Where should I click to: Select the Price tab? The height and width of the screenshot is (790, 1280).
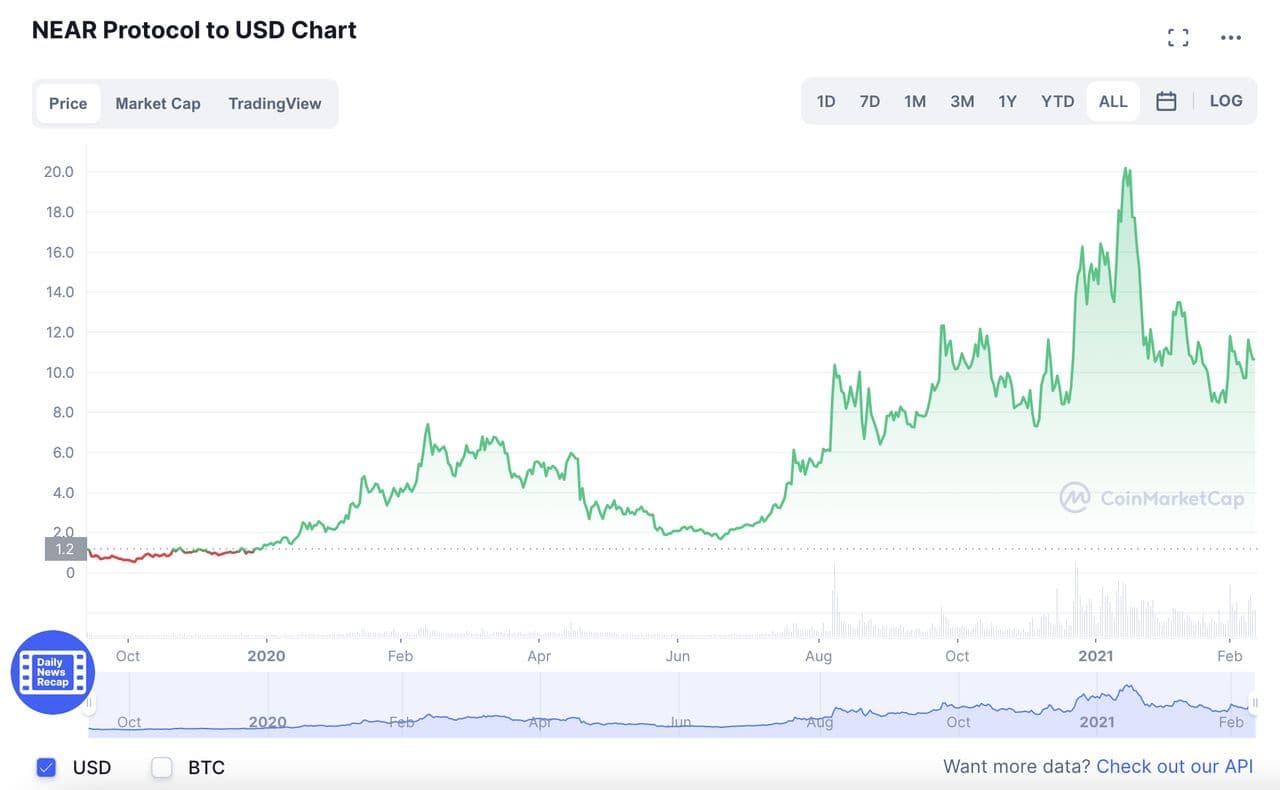pos(68,103)
